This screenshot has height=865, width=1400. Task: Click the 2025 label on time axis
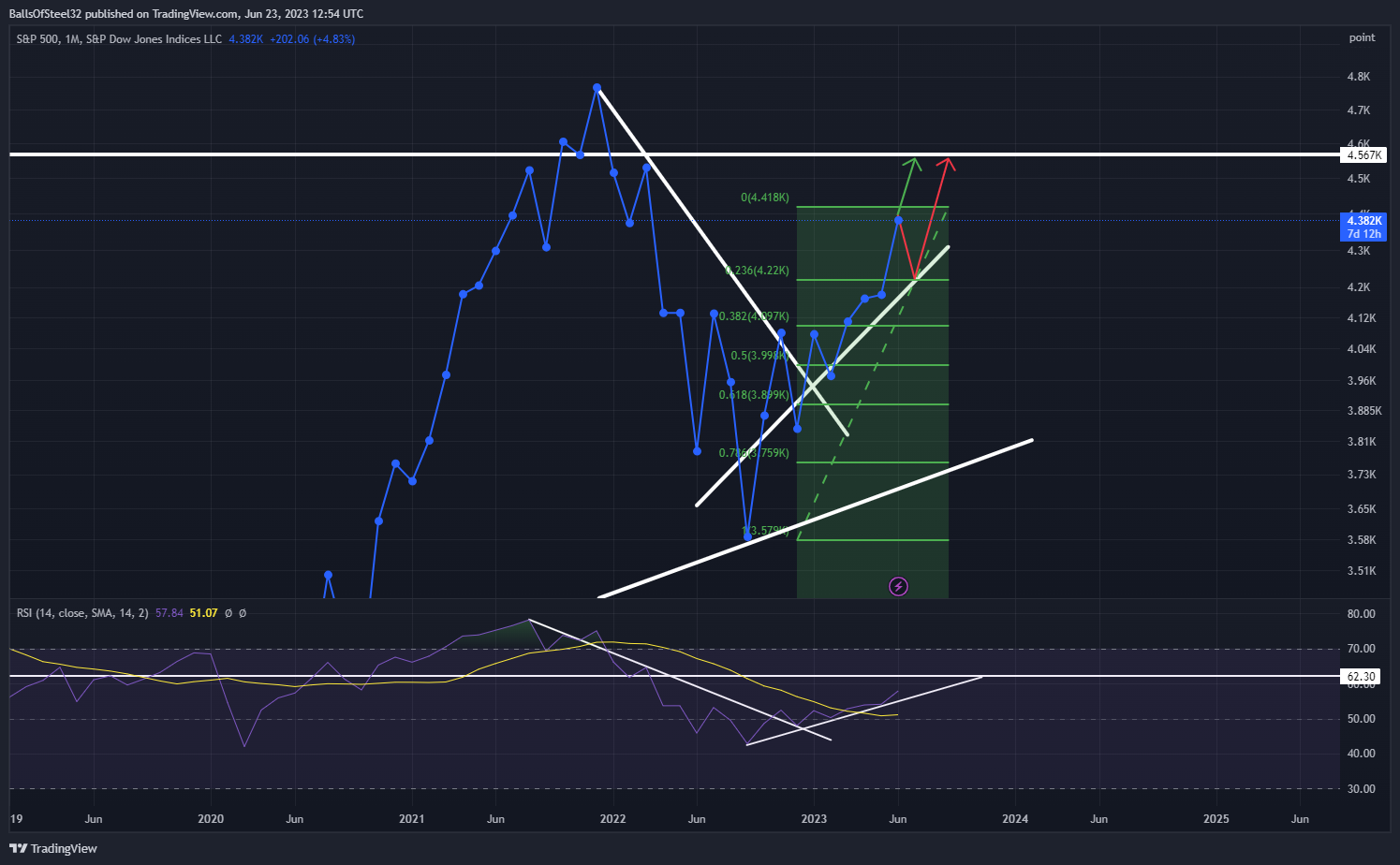1216,819
